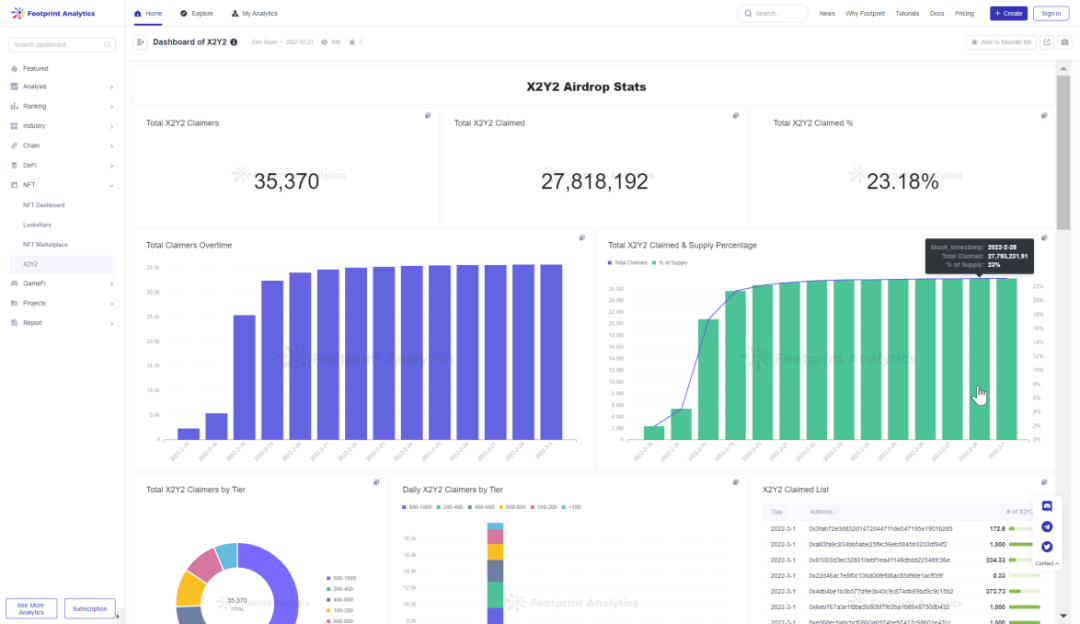Open the Pricing link
This screenshot has height=624, width=1080.
point(964,13)
